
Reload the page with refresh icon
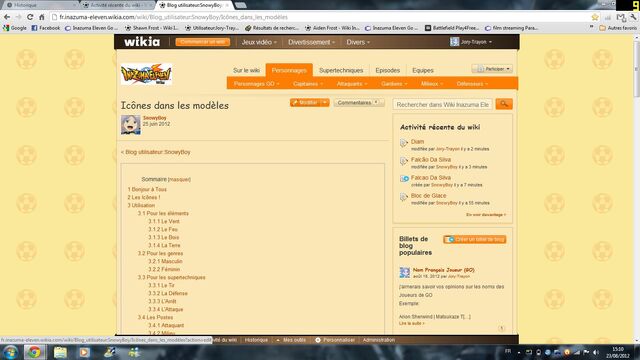click(x=30, y=17)
